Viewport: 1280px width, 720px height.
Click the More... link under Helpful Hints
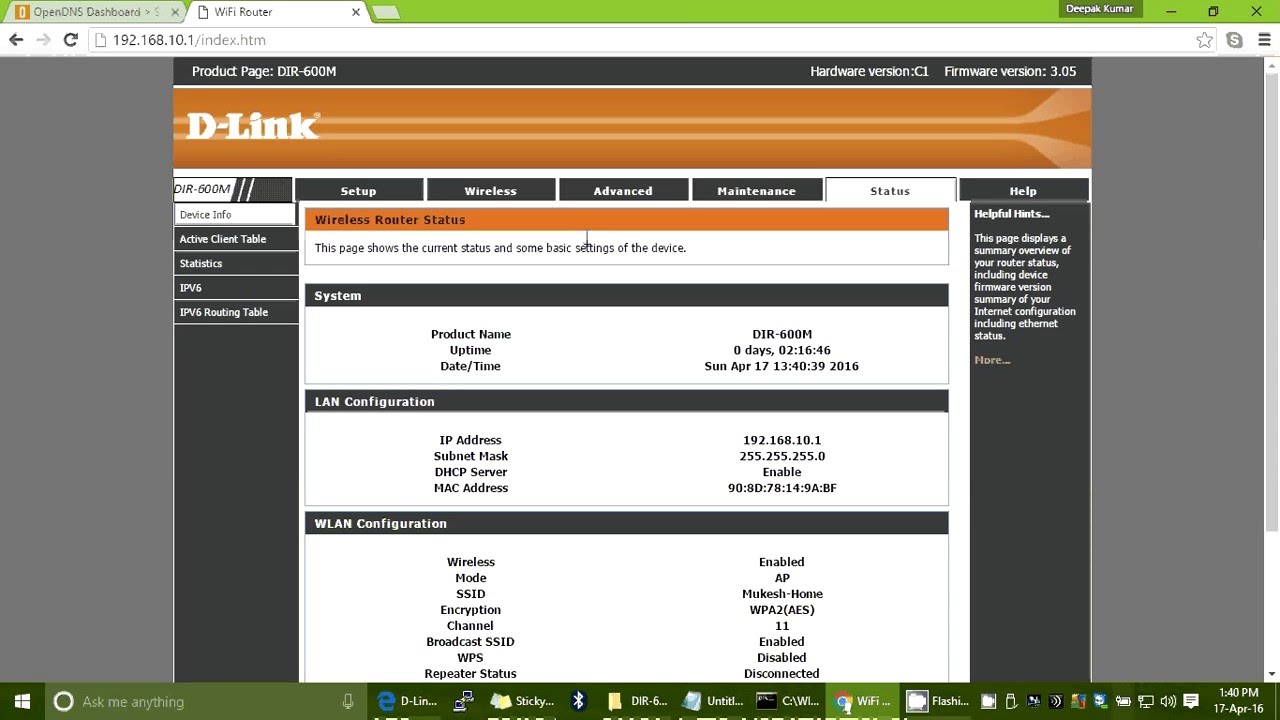point(992,360)
